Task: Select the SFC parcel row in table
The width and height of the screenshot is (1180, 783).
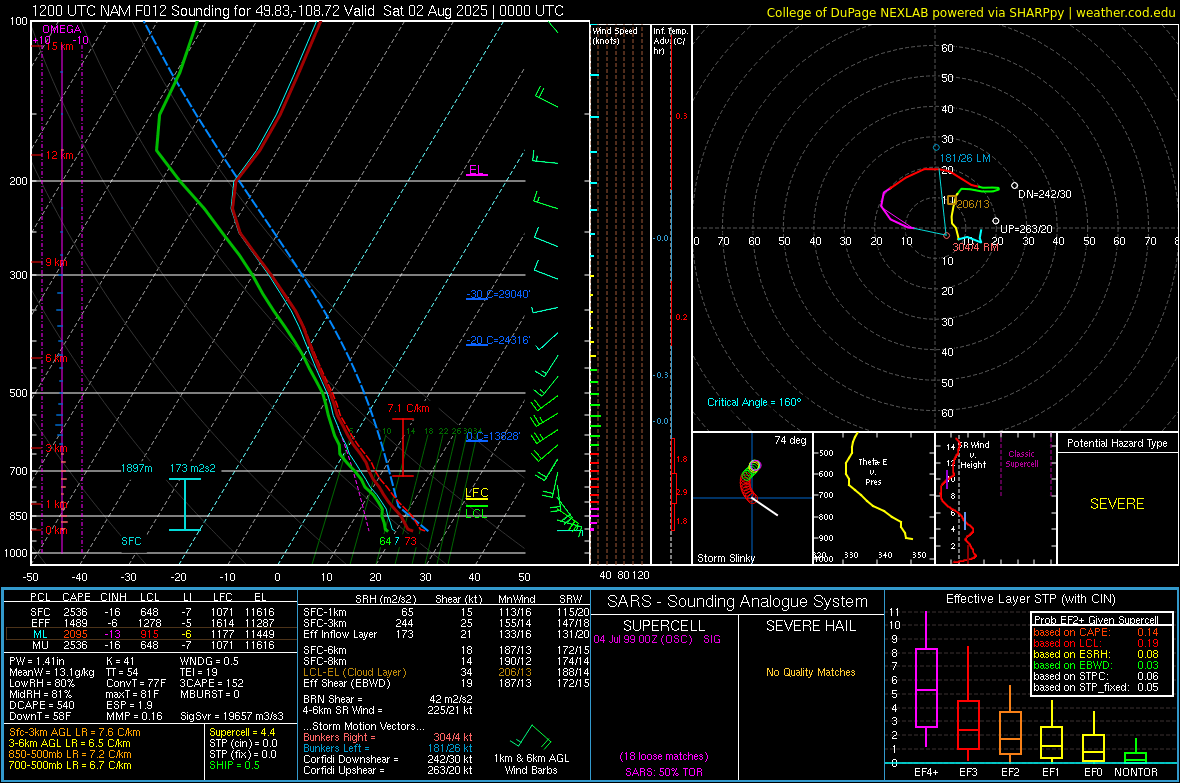Action: coord(151,612)
